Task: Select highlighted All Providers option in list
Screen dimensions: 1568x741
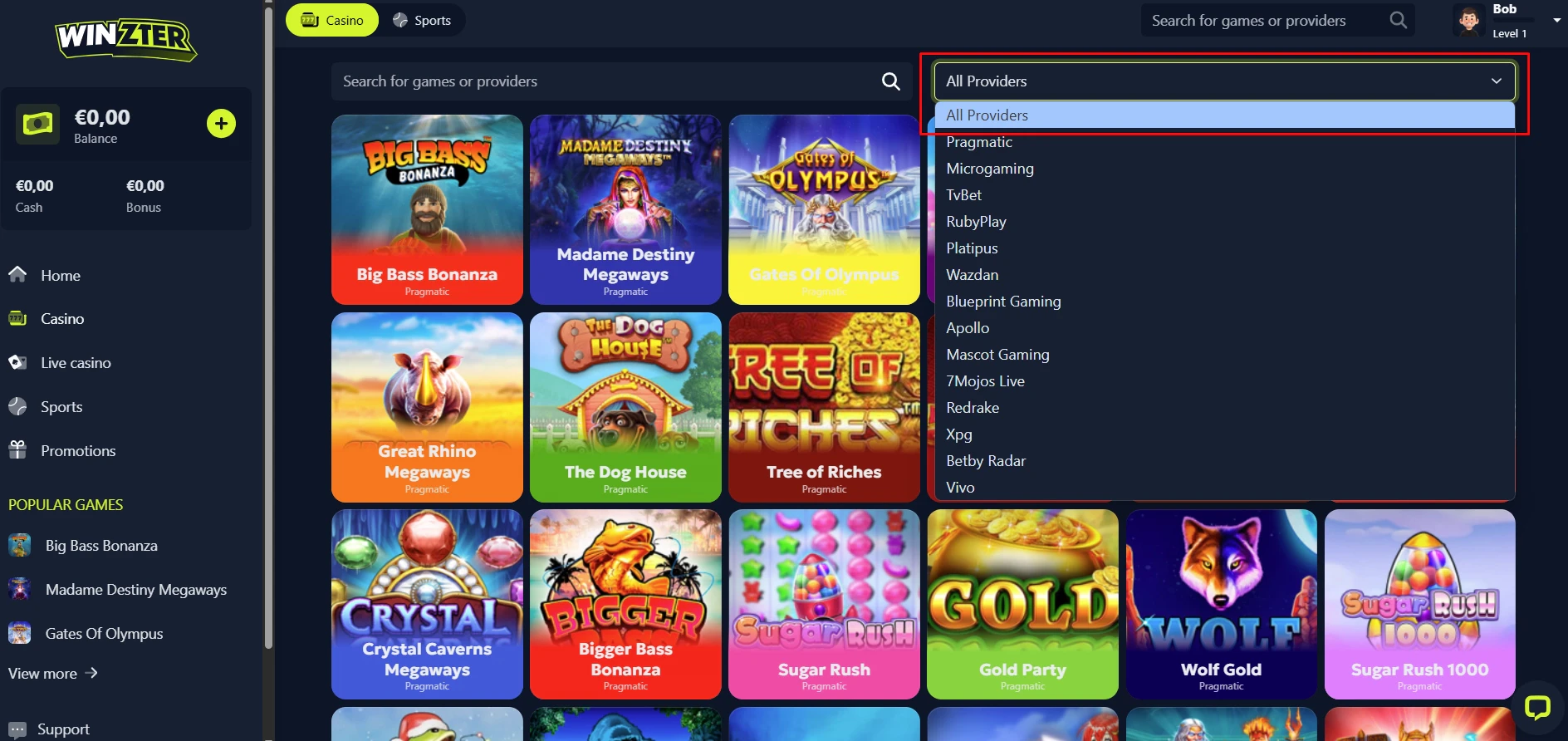Action: pos(1225,115)
